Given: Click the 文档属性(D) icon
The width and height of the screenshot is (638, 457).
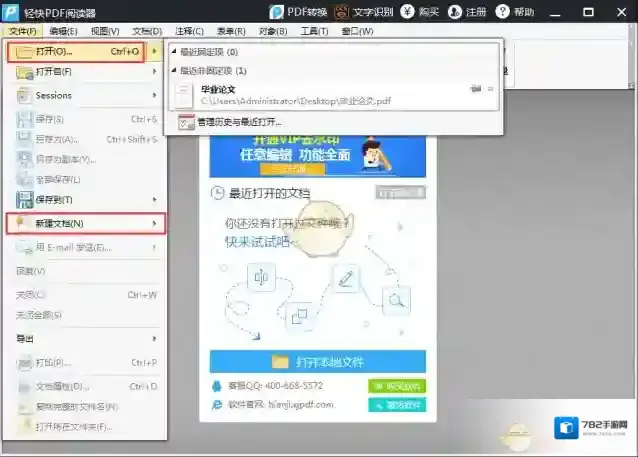Looking at the screenshot, I should (24, 387).
